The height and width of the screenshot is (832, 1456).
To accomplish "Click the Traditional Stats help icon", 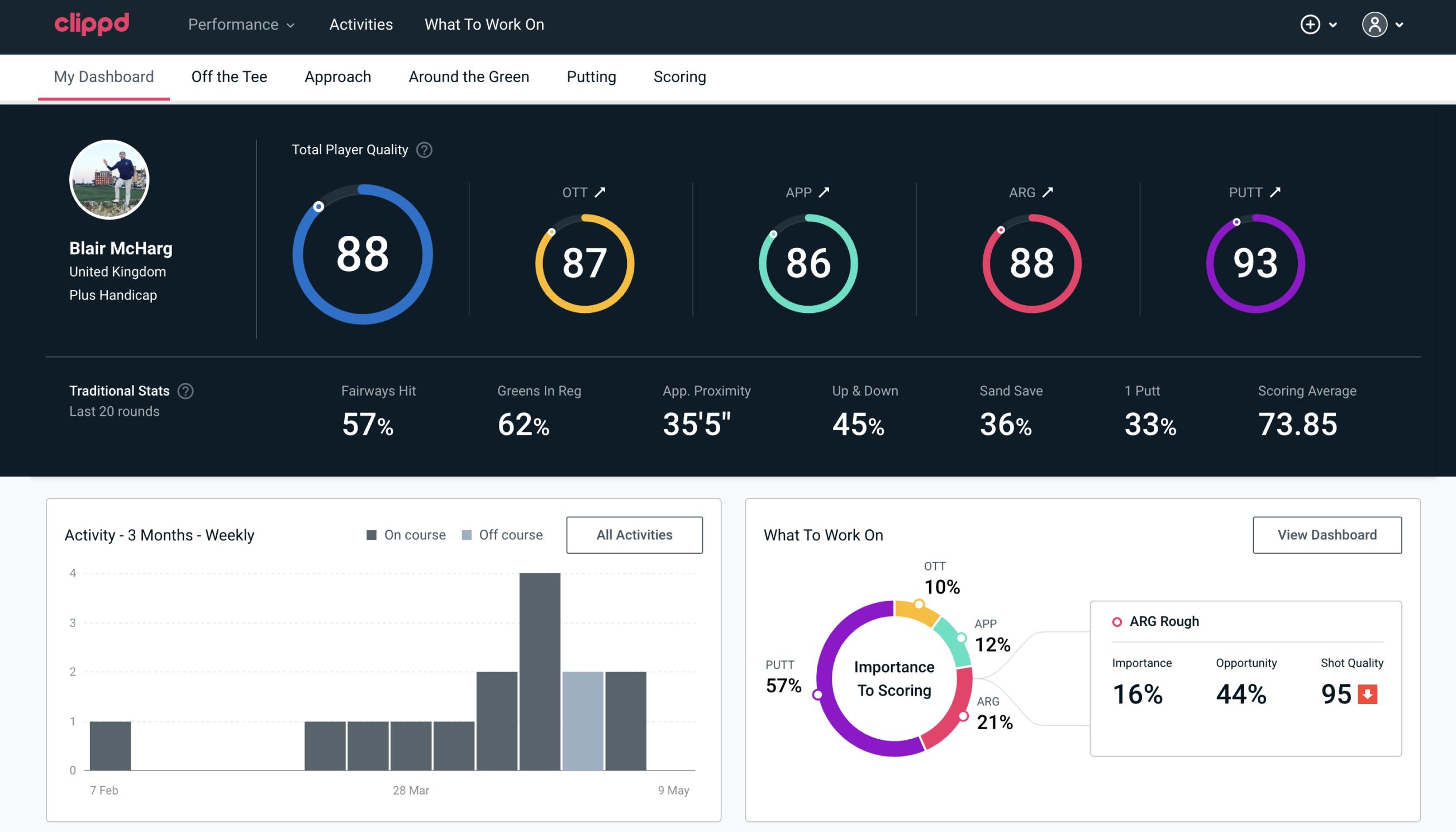I will coord(185,391).
